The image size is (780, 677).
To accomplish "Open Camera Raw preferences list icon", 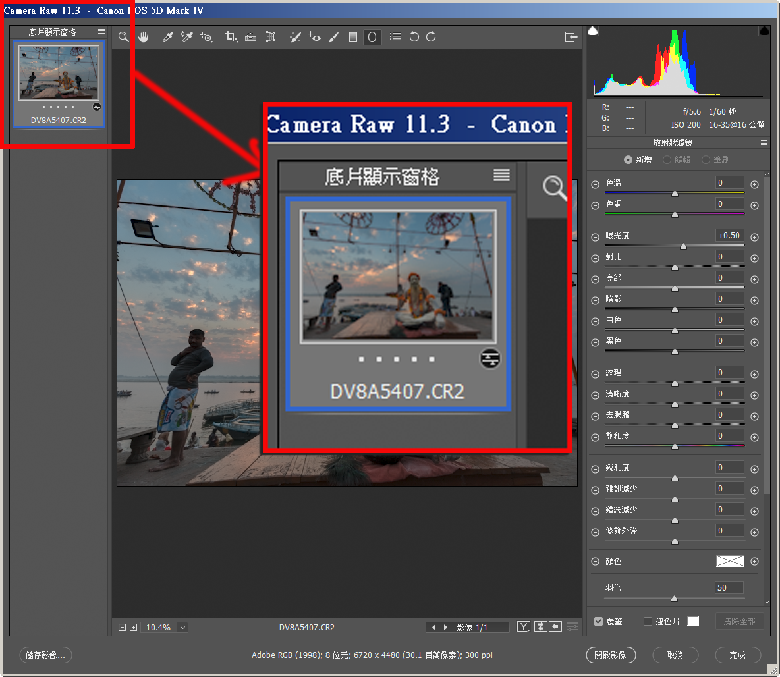I will click(x=395, y=37).
